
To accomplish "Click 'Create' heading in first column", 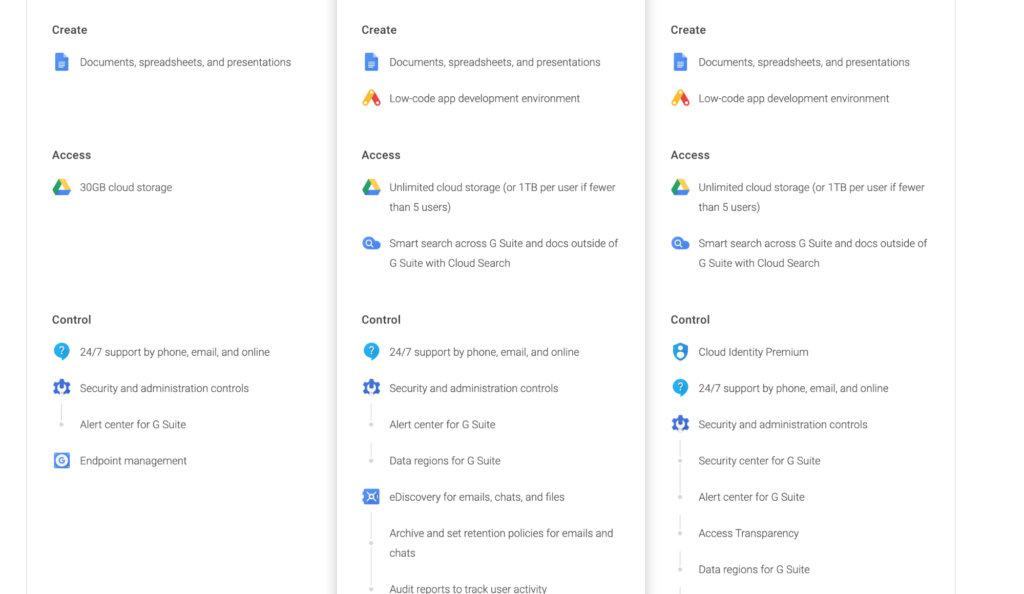I will click(69, 30).
